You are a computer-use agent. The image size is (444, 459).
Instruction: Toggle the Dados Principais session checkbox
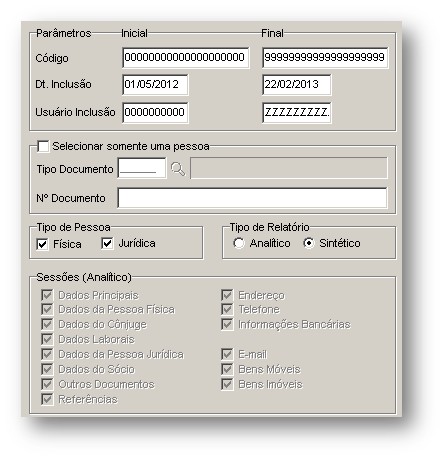[x=47, y=295]
